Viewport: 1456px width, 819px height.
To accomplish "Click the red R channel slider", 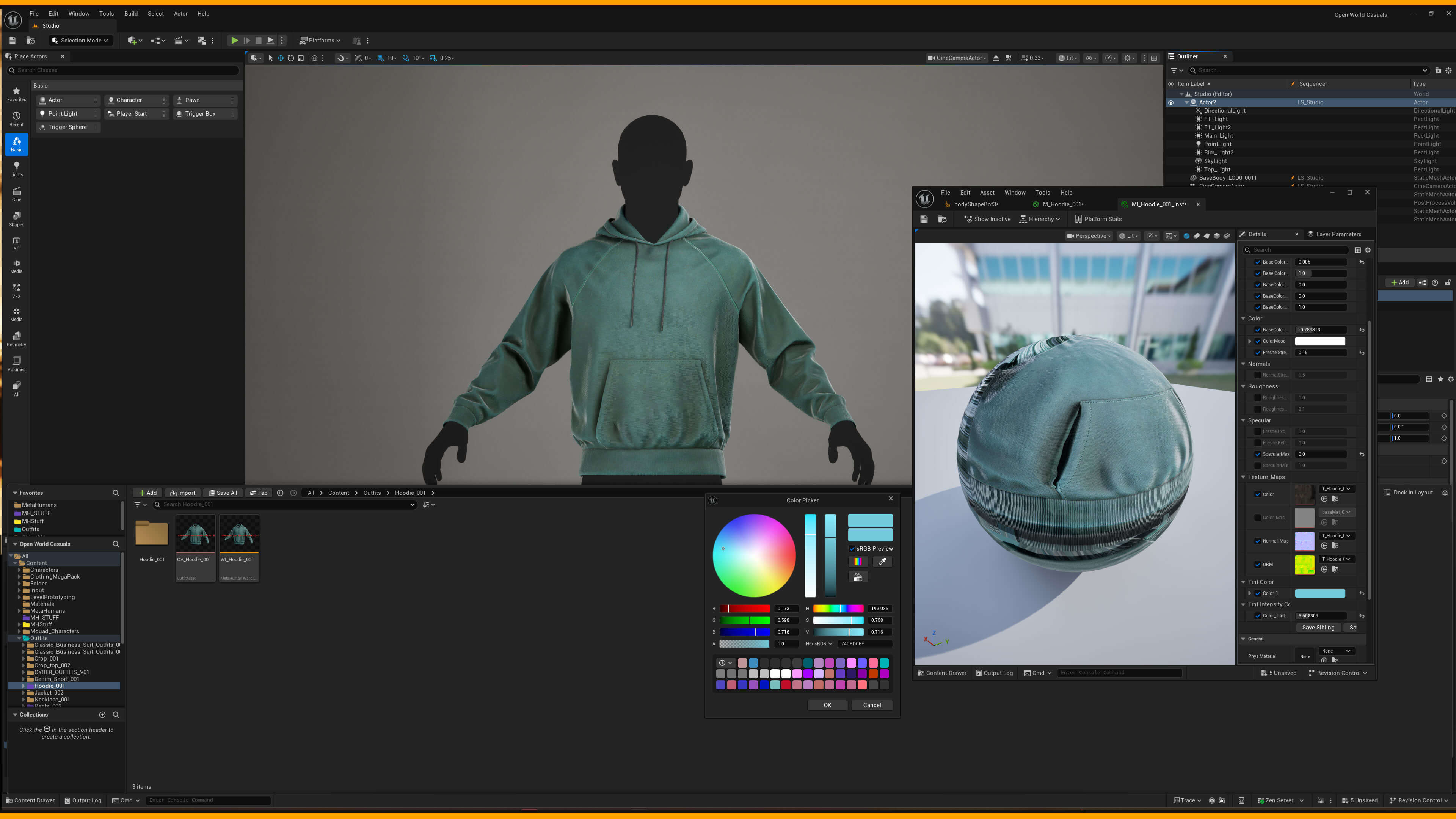I will coord(744,609).
